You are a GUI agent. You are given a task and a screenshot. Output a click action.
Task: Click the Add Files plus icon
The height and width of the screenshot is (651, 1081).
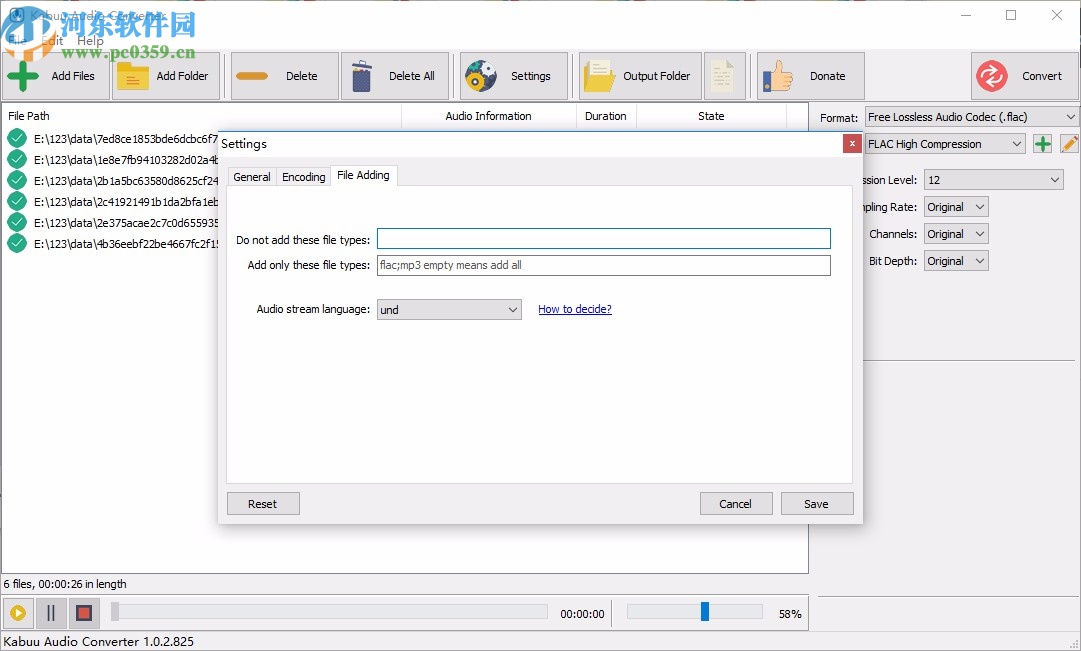coord(22,75)
